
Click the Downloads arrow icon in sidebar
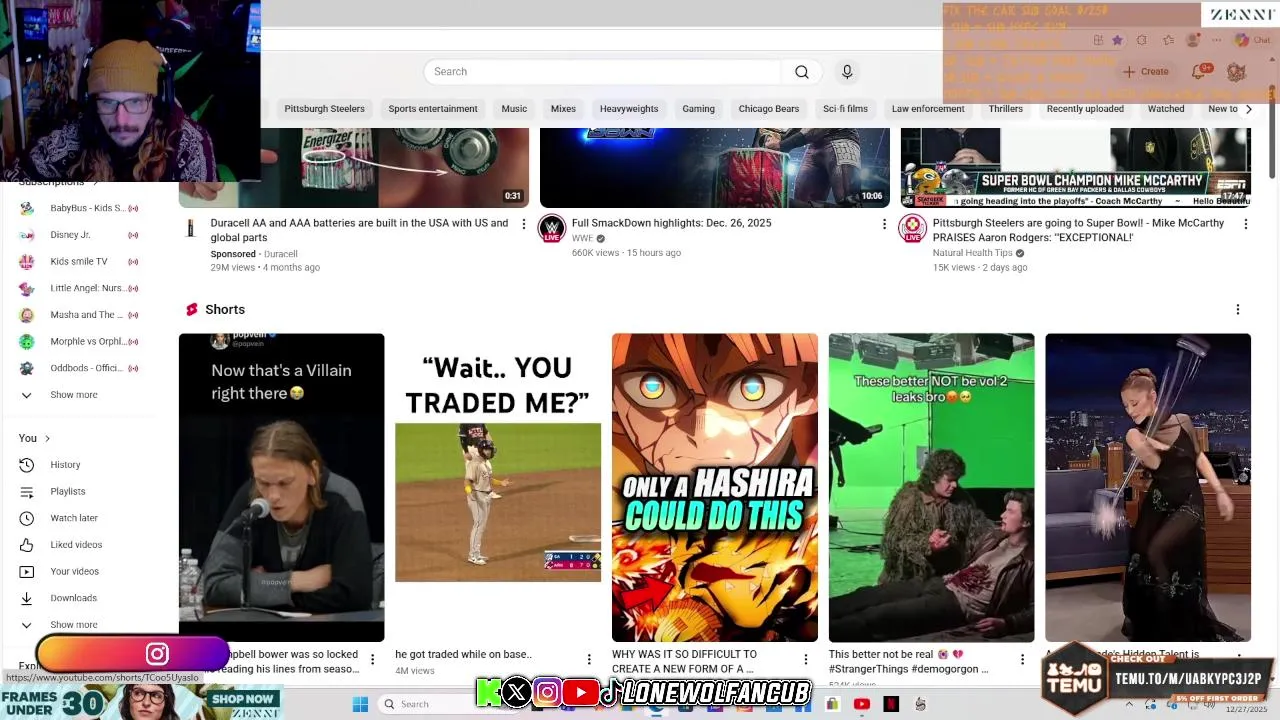[27, 598]
